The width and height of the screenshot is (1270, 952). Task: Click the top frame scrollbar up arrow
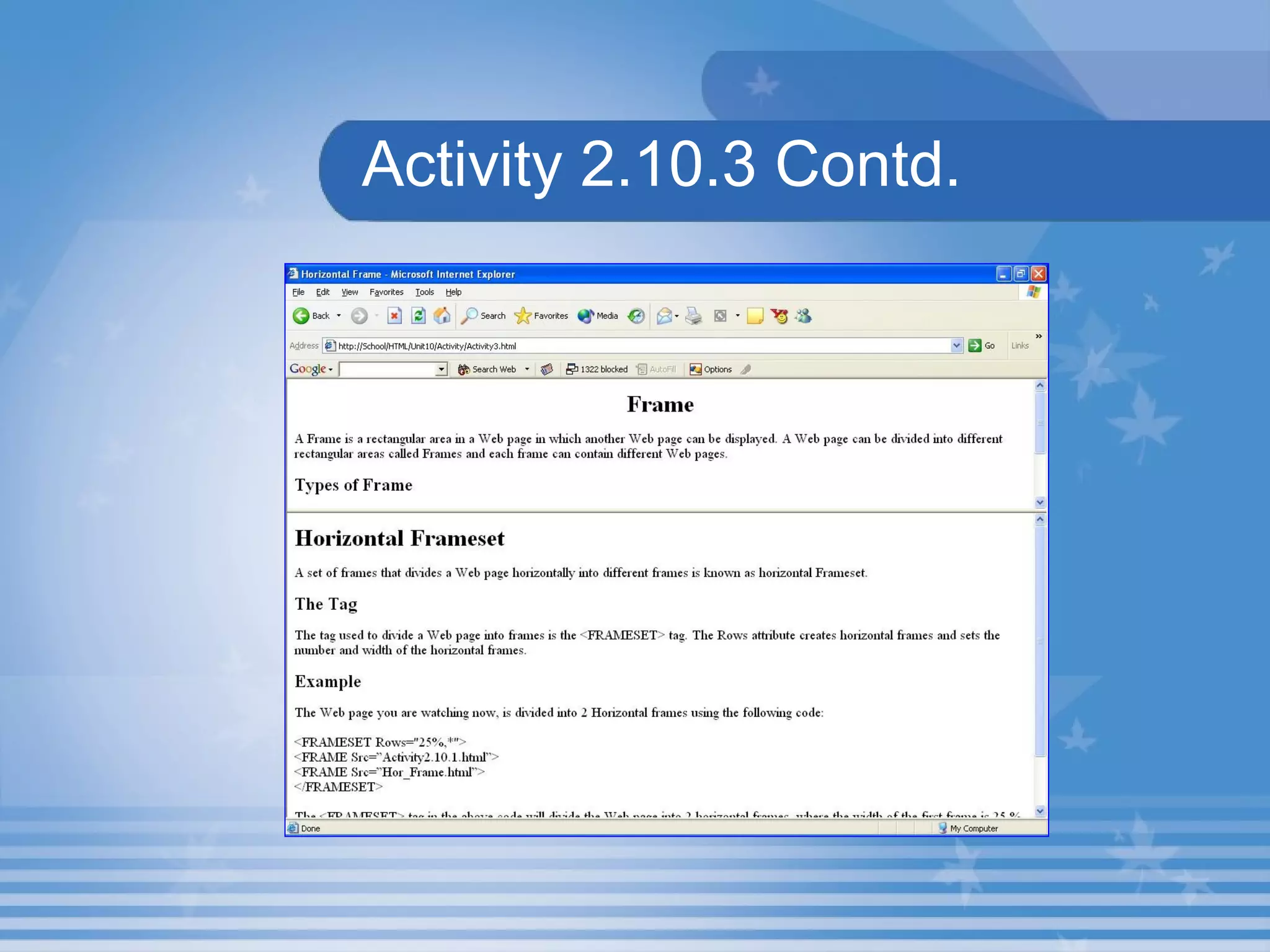(1040, 386)
